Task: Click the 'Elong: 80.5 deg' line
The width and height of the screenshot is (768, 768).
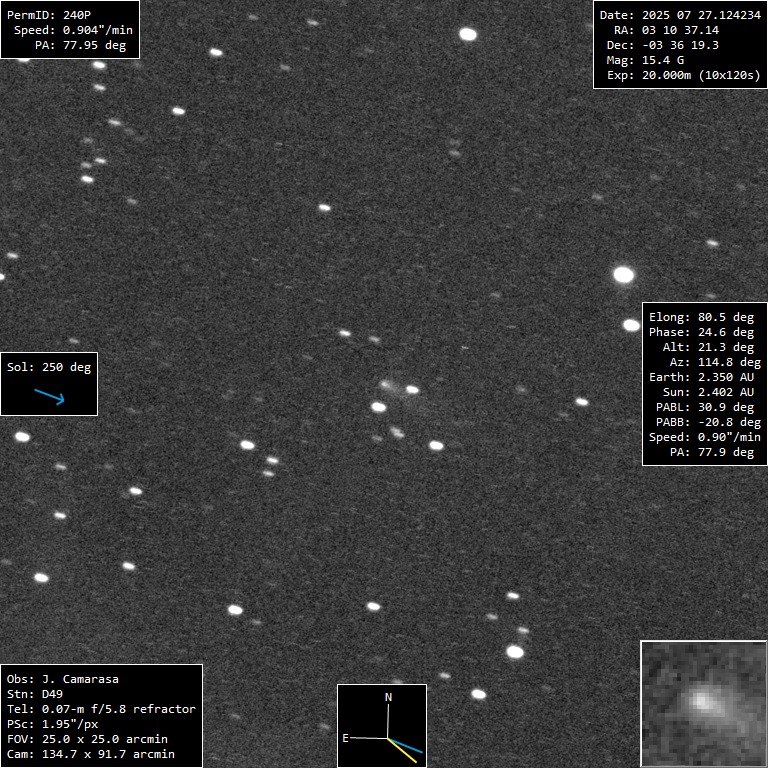Action: pos(701,317)
